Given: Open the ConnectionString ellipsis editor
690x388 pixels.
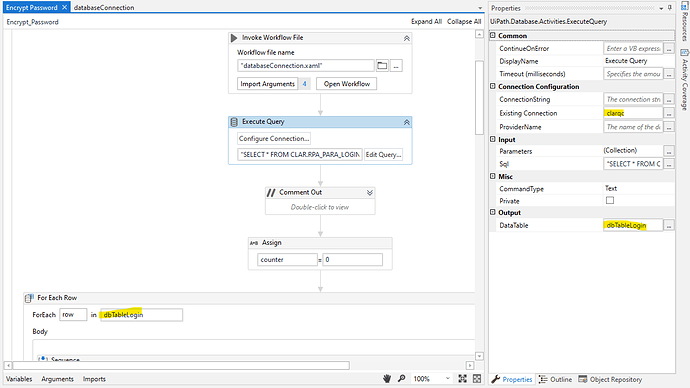Looking at the screenshot, I should coord(669,99).
